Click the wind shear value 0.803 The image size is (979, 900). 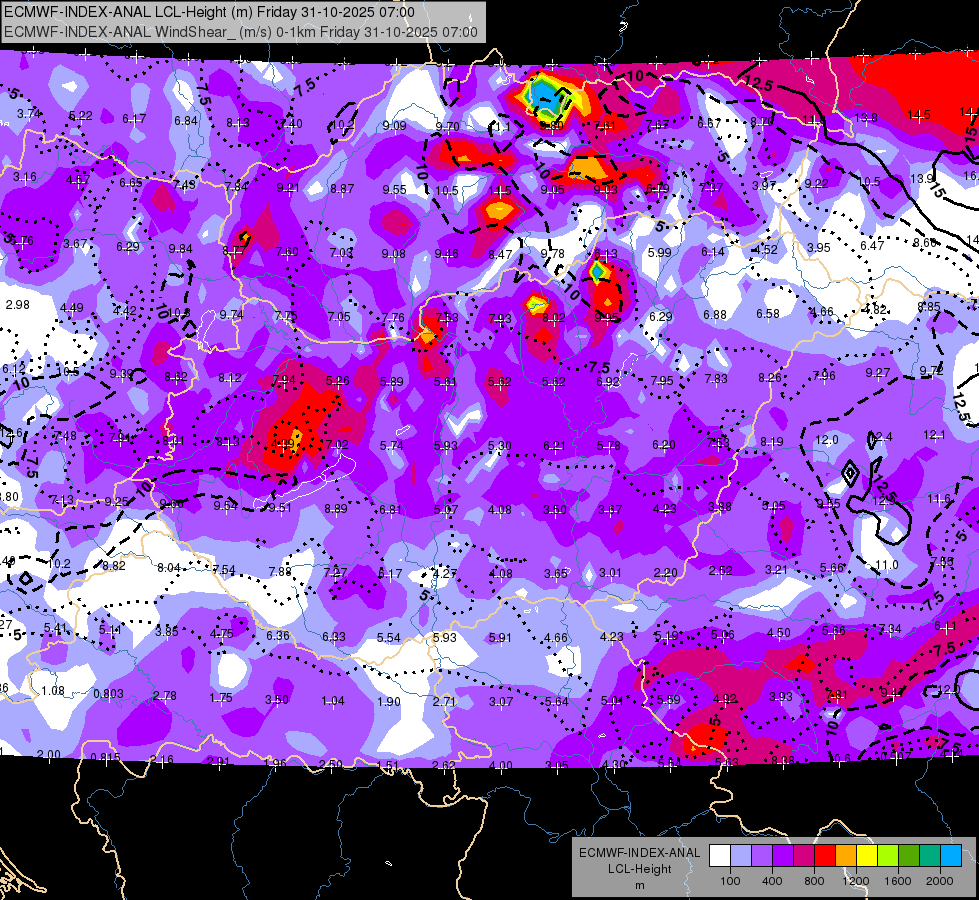click(x=108, y=694)
